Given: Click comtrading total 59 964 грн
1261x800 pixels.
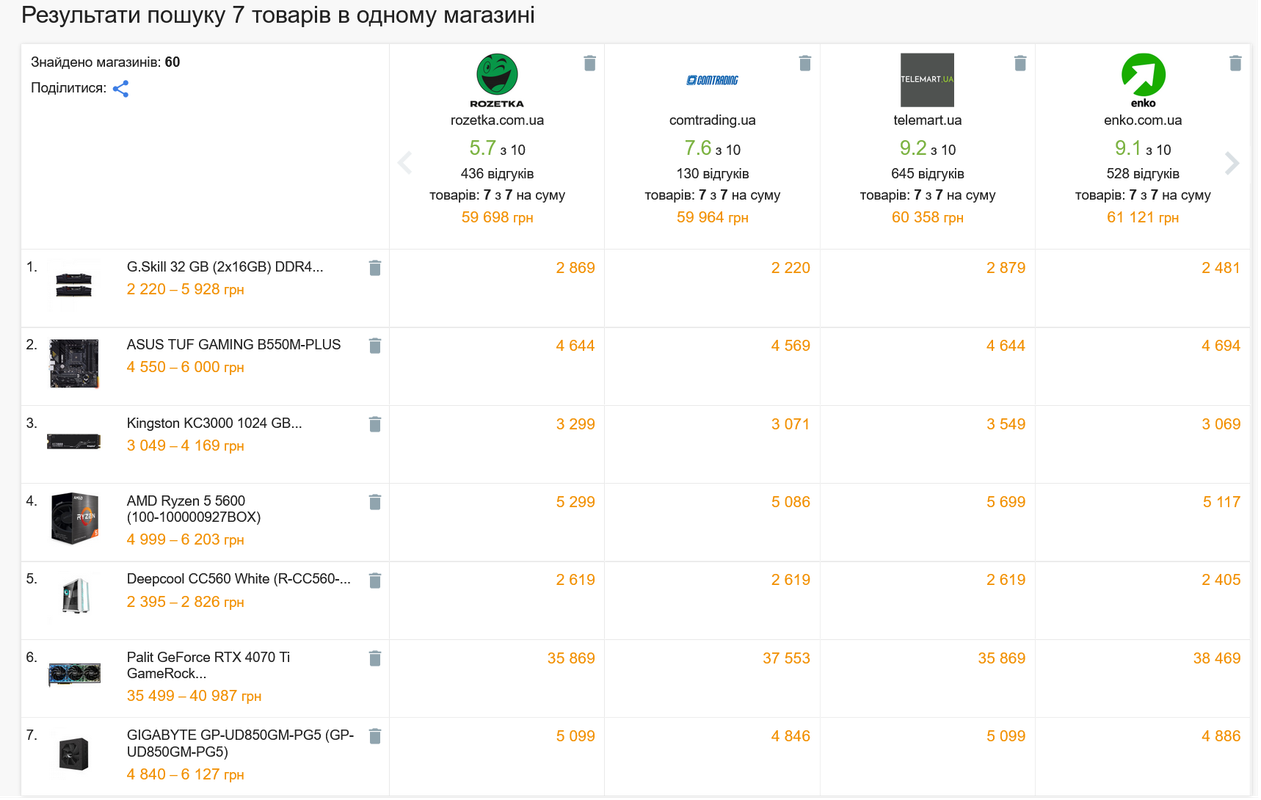Looking at the screenshot, I should pyautogui.click(x=712, y=217).
